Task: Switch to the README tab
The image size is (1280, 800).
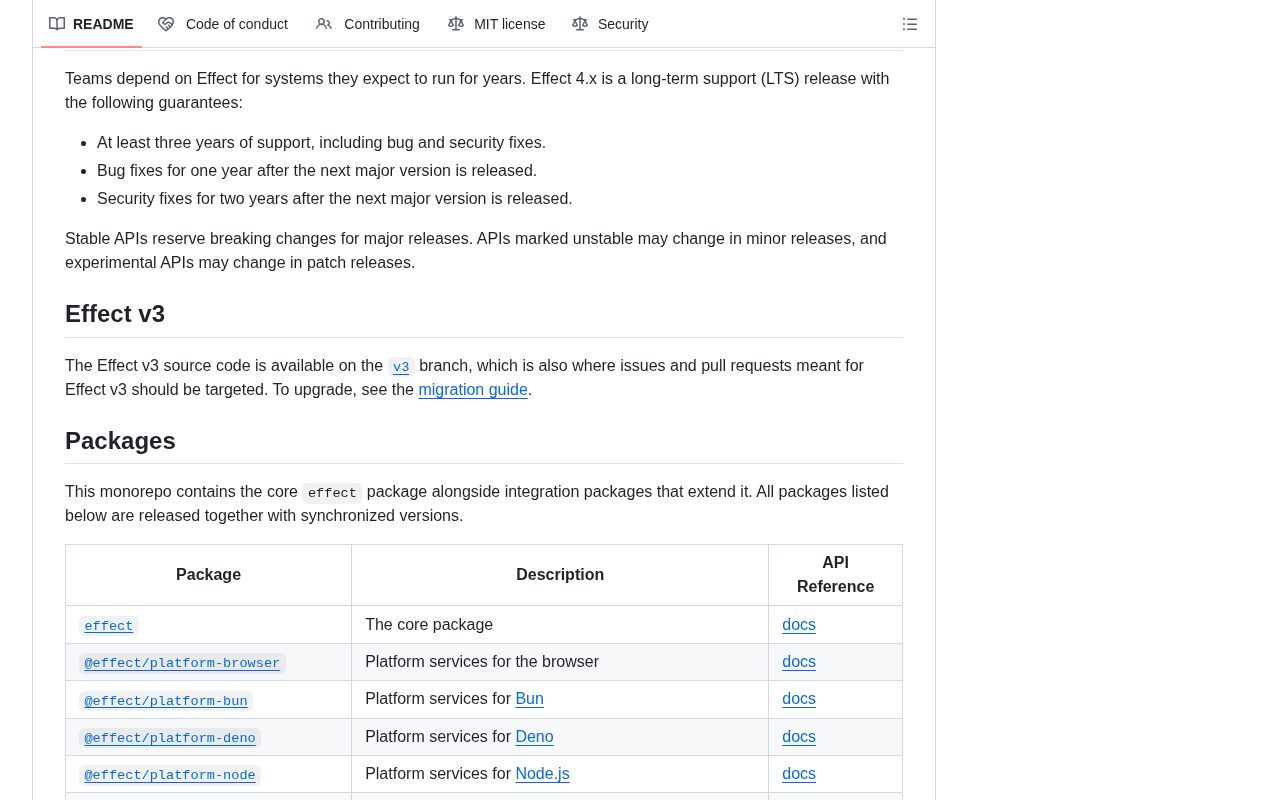Action: point(91,24)
